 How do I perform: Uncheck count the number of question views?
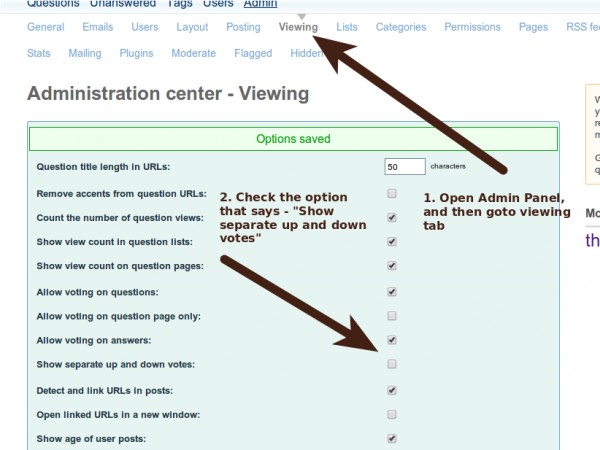click(392, 217)
